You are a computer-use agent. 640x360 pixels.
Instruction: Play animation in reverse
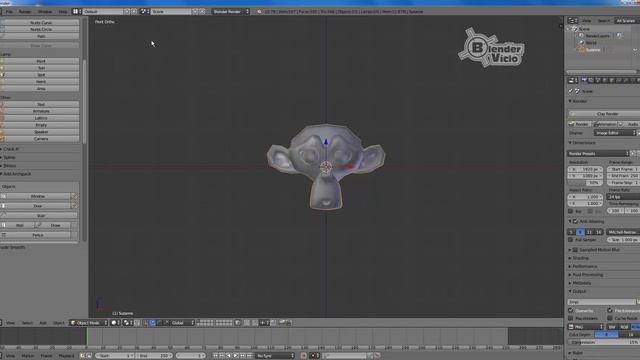(229, 356)
